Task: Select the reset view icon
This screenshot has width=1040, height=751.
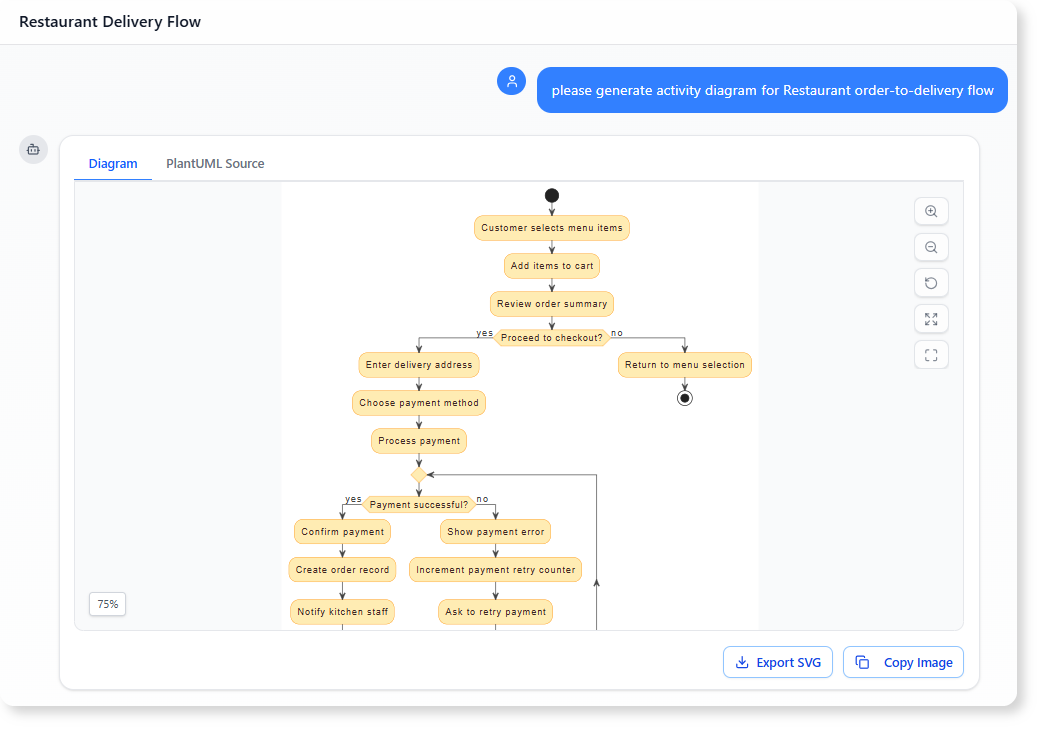Action: click(931, 283)
